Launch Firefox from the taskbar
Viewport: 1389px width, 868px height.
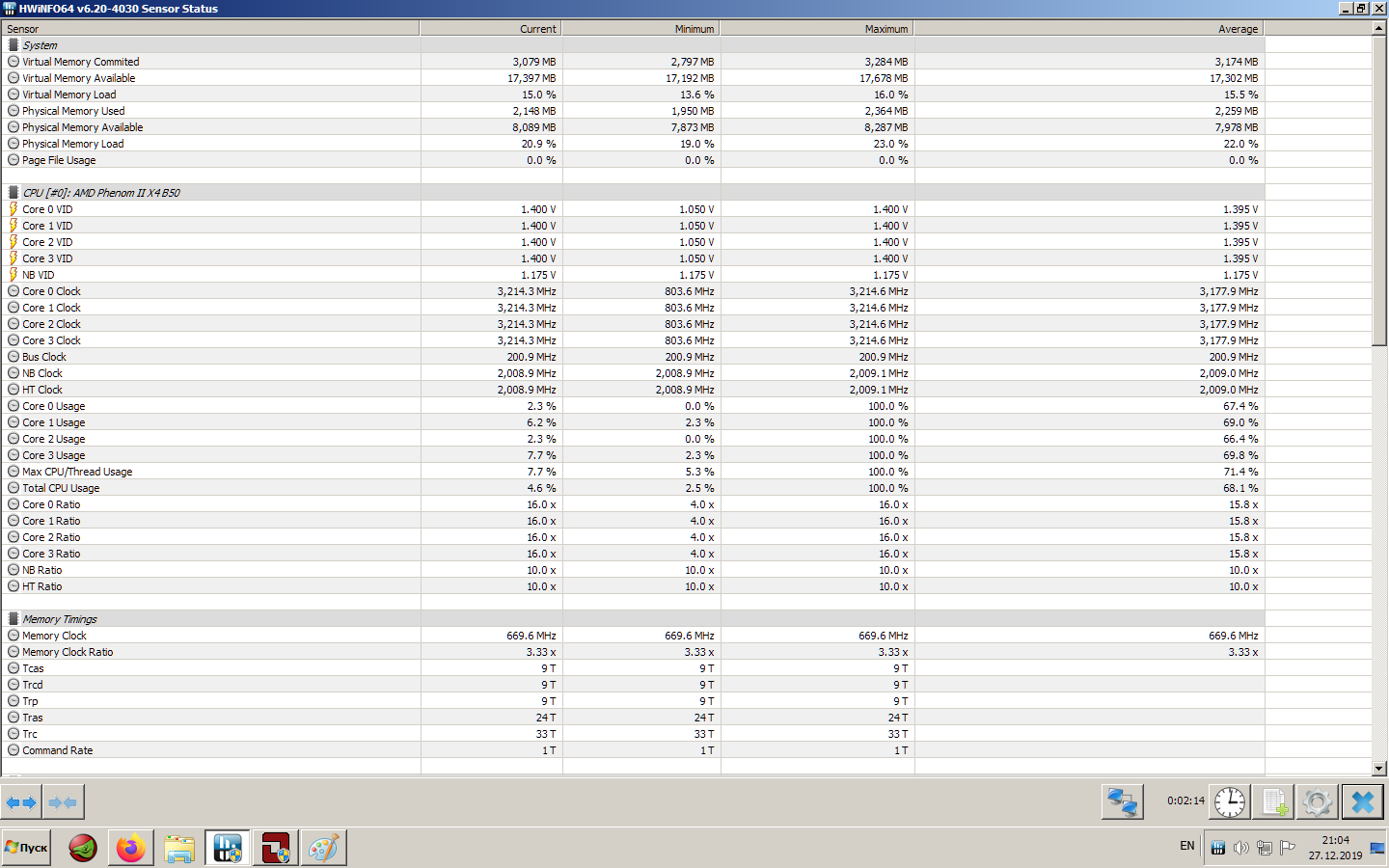pyautogui.click(x=131, y=848)
